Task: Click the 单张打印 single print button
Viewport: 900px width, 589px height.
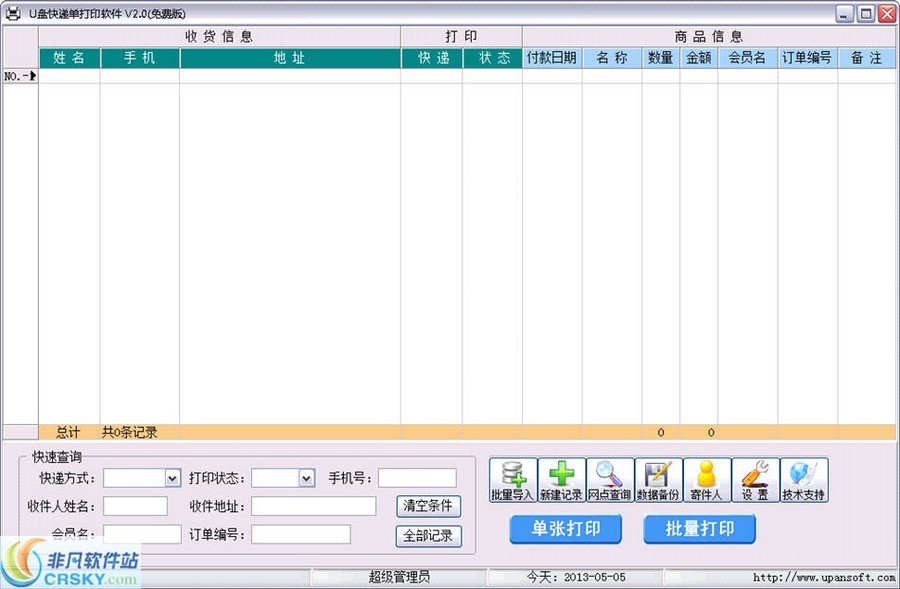Action: click(565, 531)
